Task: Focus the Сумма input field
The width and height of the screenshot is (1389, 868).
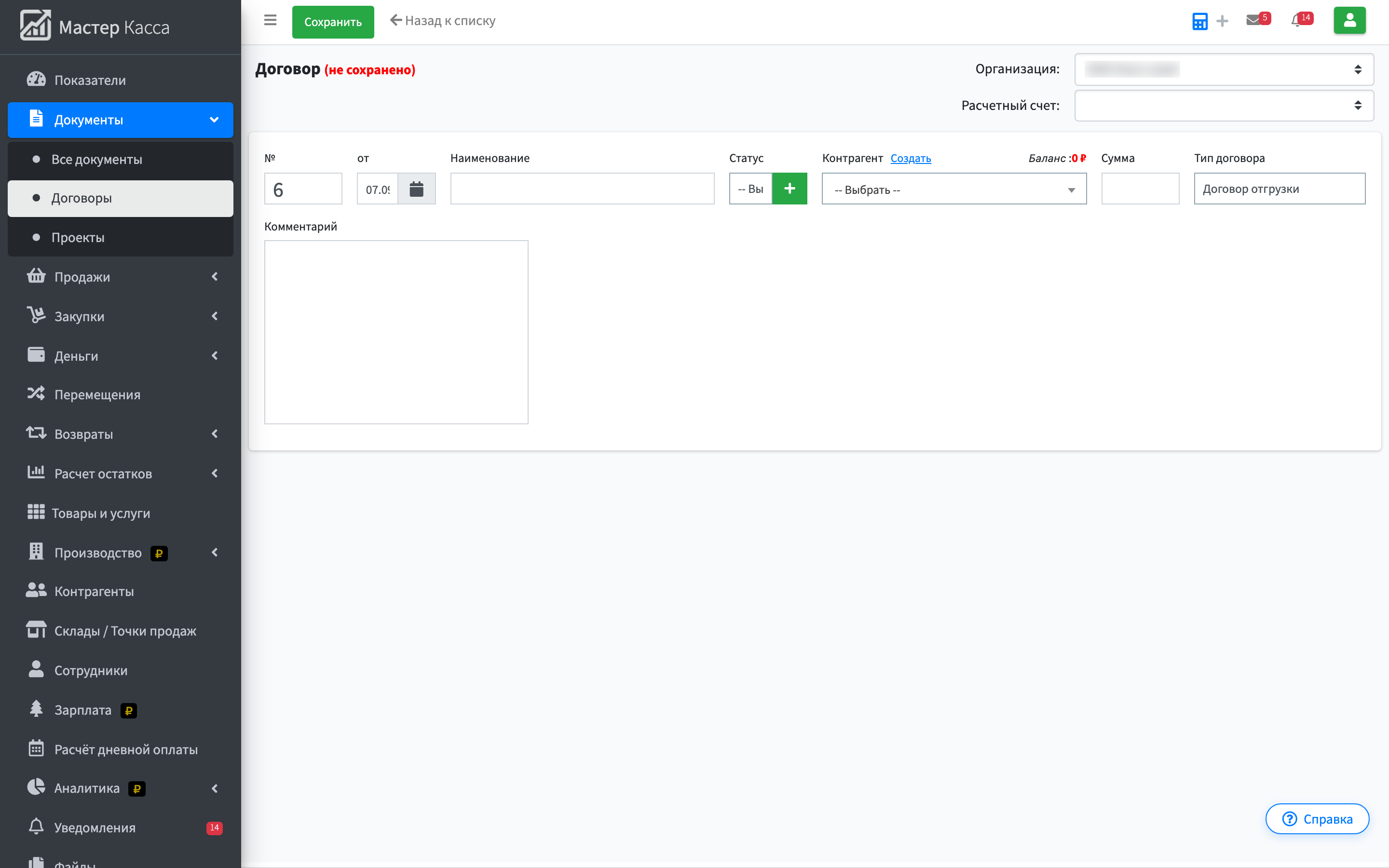Action: click(1140, 189)
